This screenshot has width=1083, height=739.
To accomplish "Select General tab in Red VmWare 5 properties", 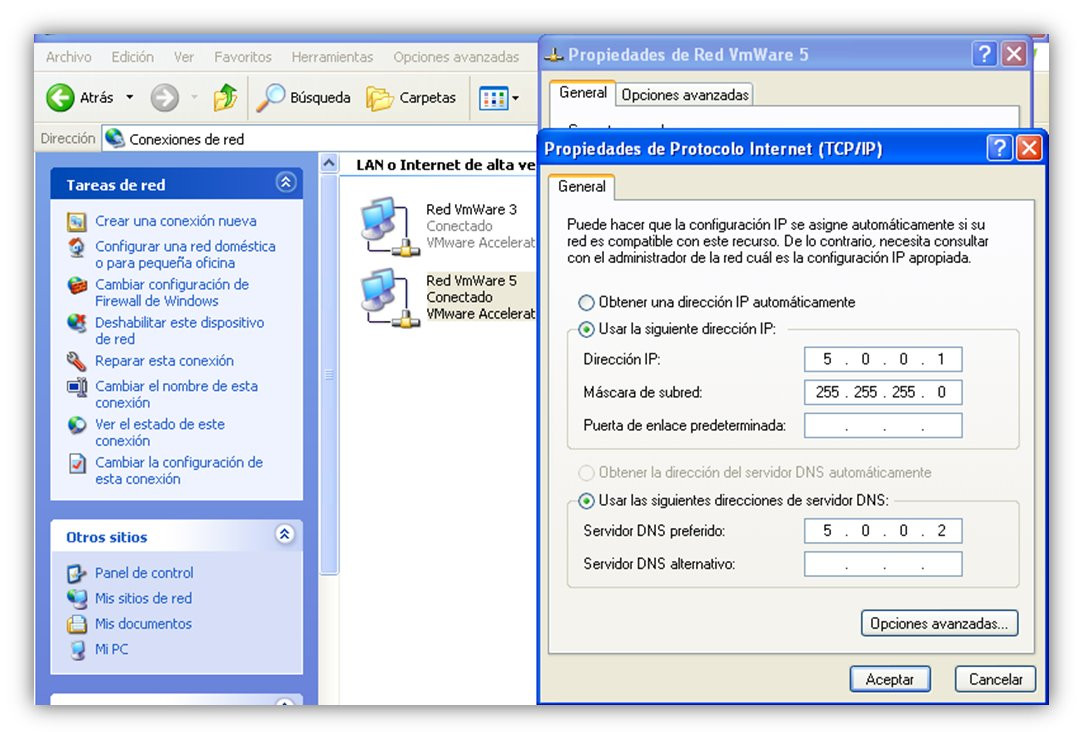I will [582, 93].
